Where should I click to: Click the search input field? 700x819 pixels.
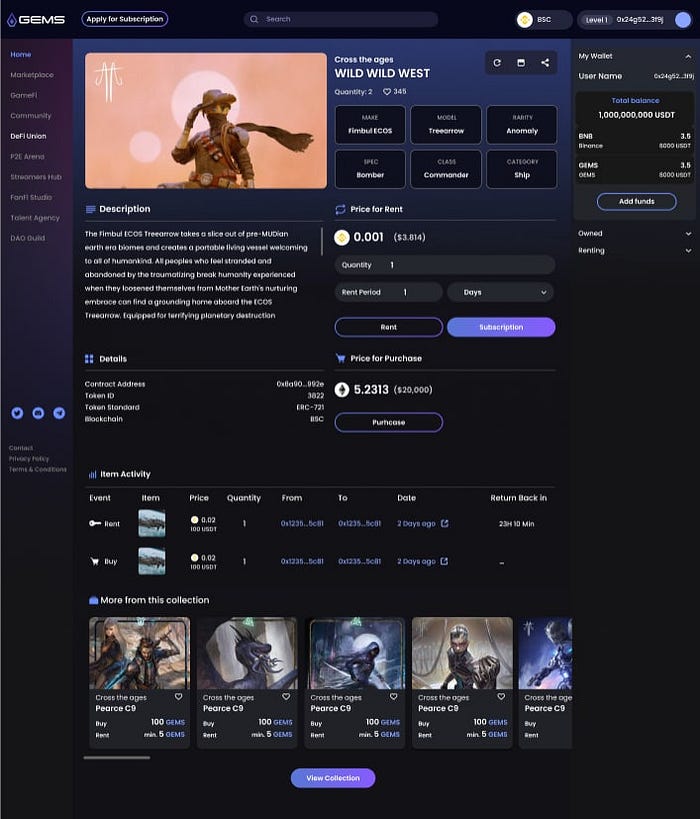(x=341, y=19)
